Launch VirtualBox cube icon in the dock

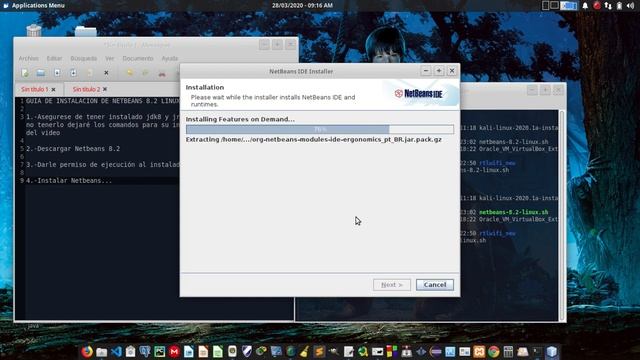point(552,351)
